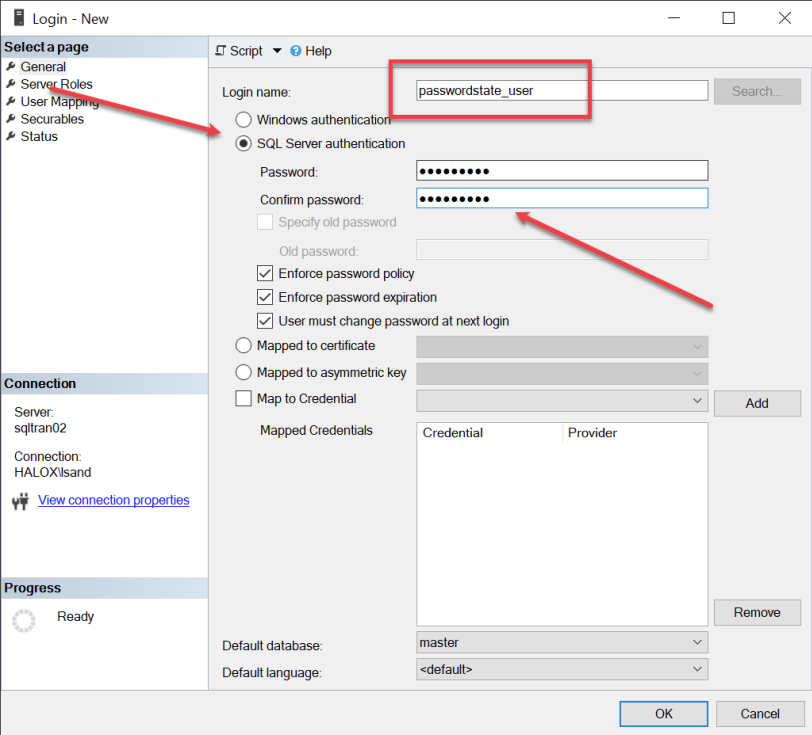Go to the Server Roles page

point(56,84)
